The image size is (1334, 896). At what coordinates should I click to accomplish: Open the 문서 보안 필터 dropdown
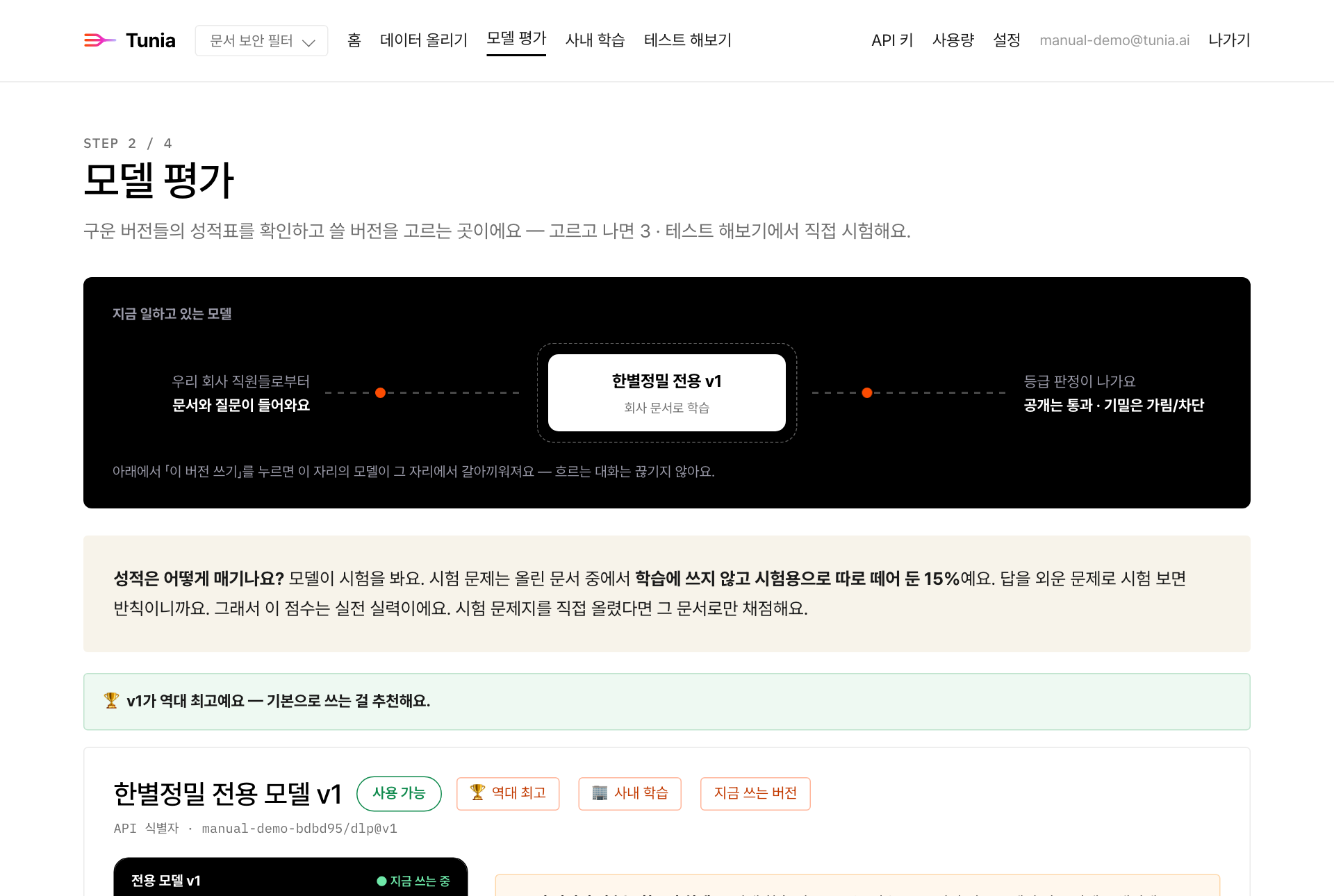(x=261, y=41)
